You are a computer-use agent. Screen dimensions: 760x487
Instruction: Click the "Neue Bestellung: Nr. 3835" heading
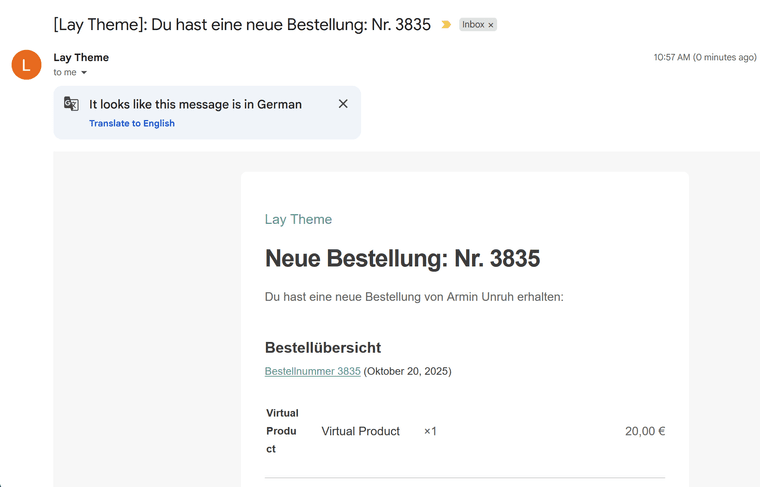(x=402, y=259)
